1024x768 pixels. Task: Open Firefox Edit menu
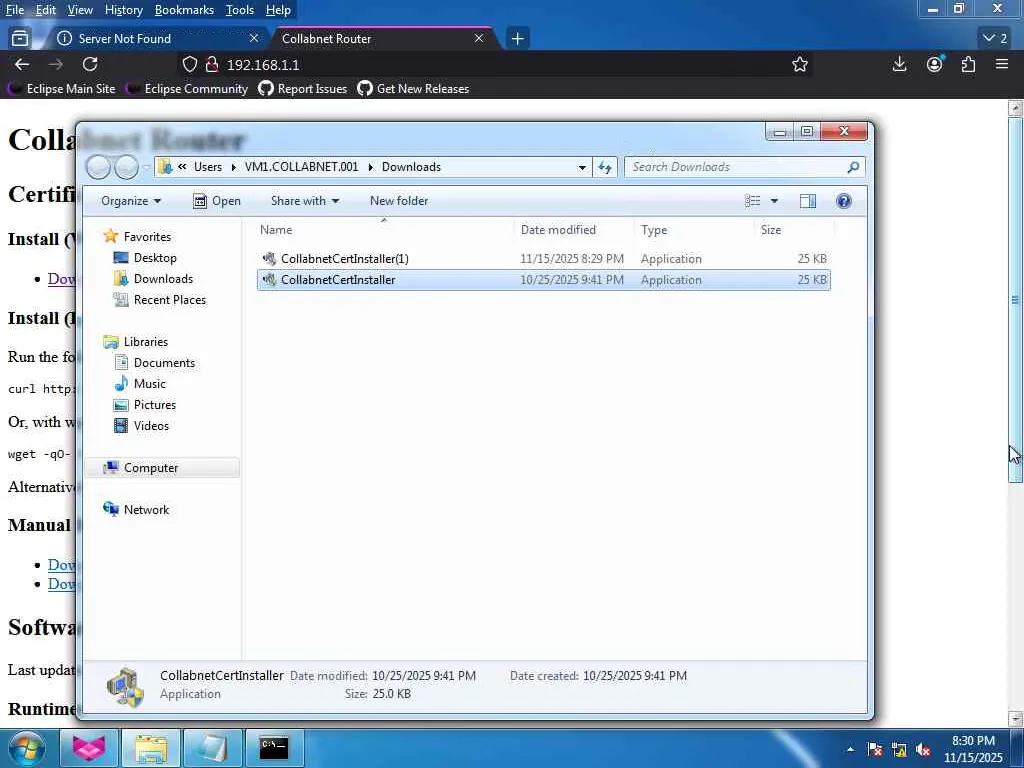pos(46,10)
